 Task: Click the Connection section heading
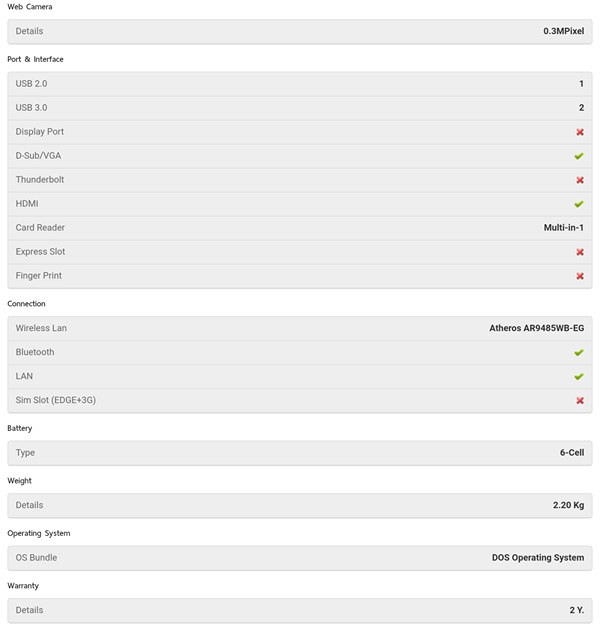tap(26, 303)
